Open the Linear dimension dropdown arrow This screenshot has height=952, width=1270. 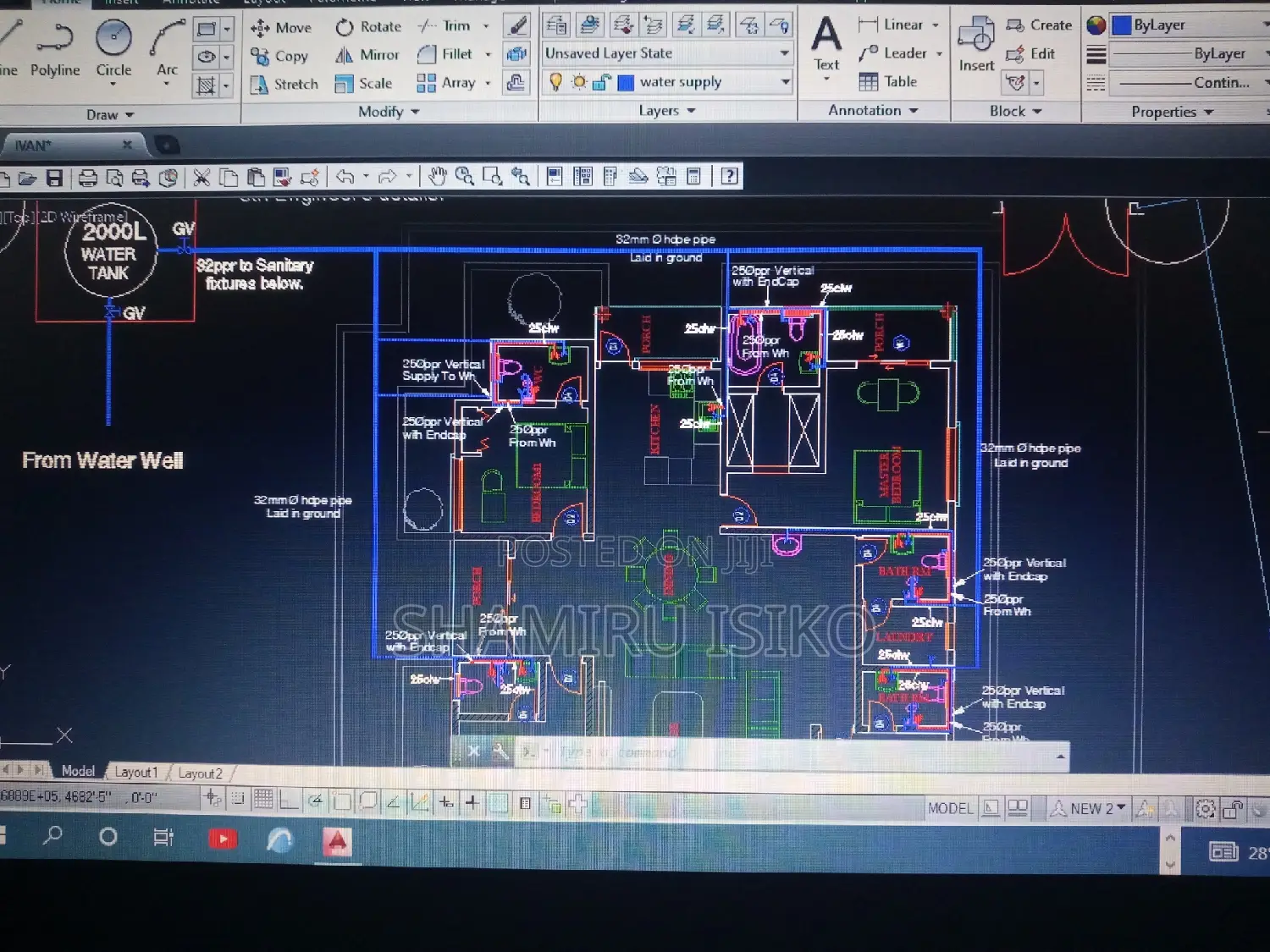[x=936, y=25]
